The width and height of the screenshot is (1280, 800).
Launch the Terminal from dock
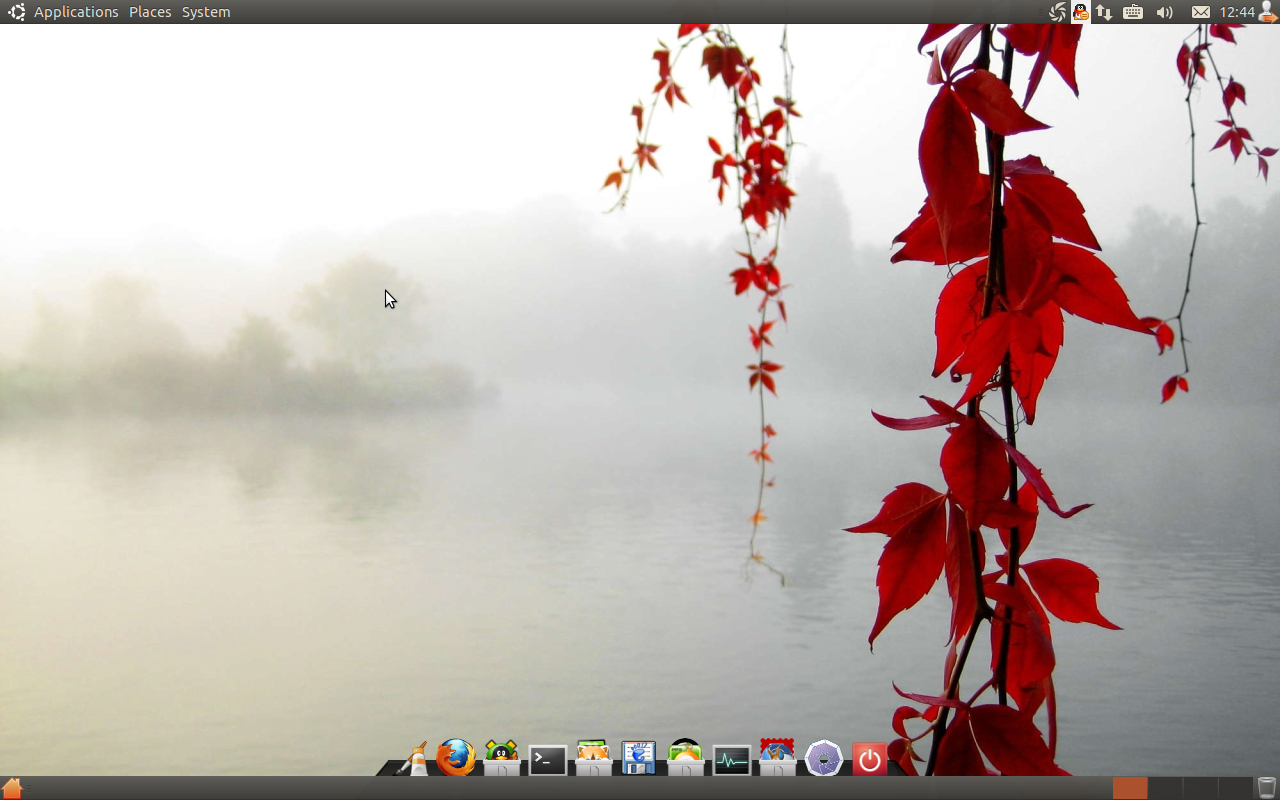(x=548, y=760)
